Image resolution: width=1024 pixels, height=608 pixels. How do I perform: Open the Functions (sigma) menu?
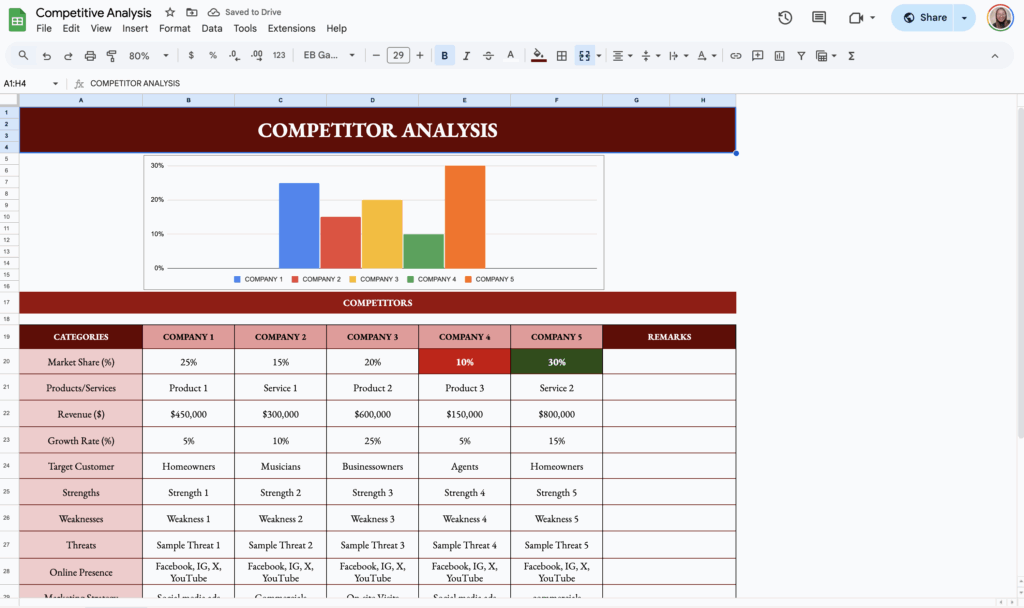click(851, 55)
